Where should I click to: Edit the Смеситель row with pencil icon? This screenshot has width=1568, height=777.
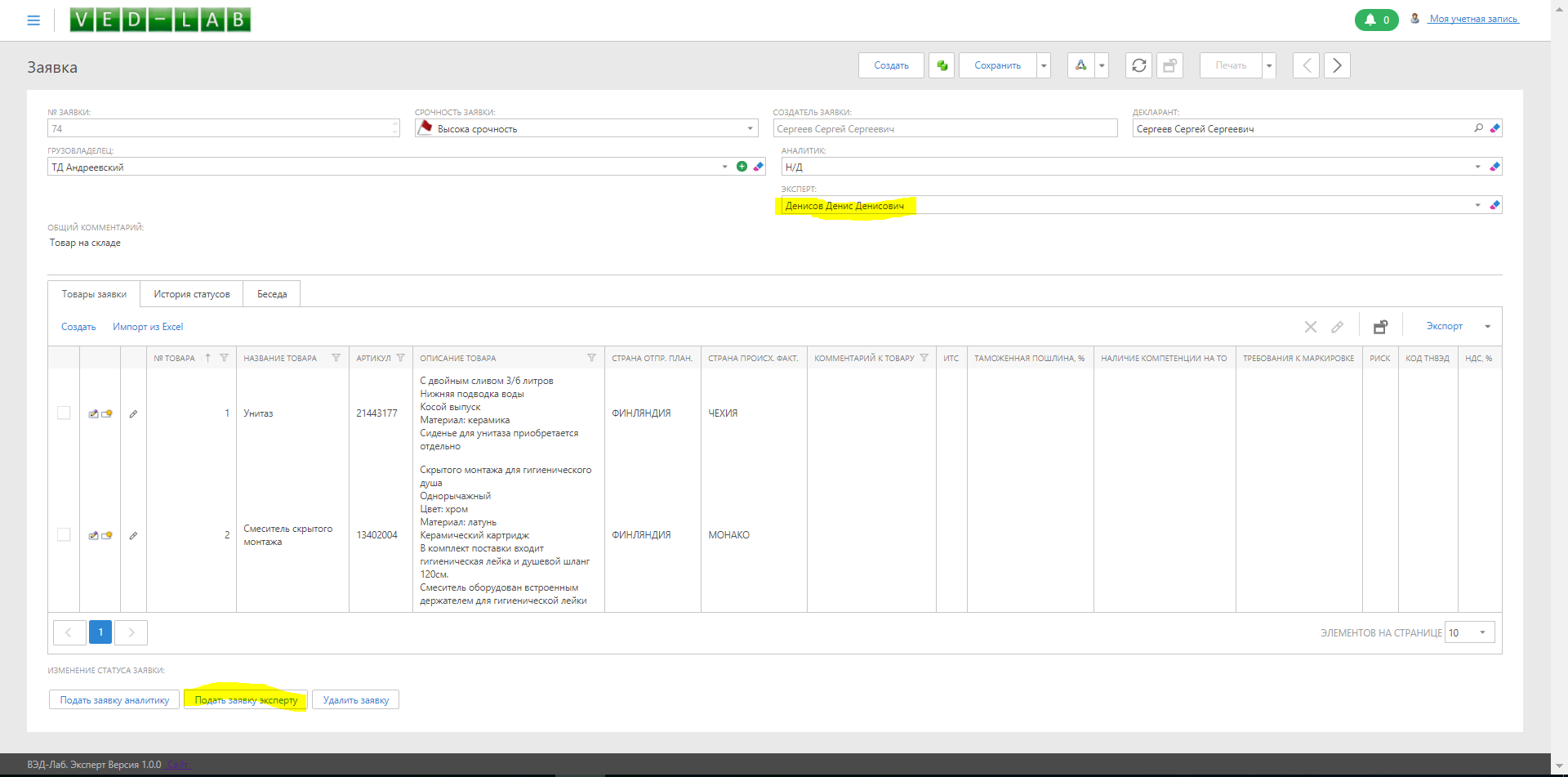133,535
